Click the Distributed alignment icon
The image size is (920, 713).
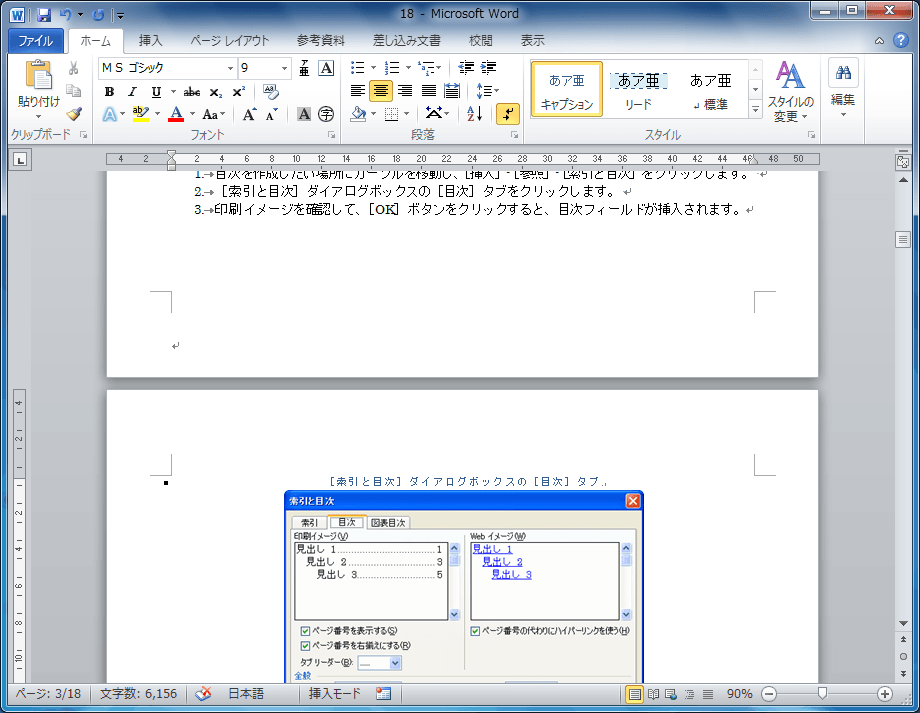[452, 91]
